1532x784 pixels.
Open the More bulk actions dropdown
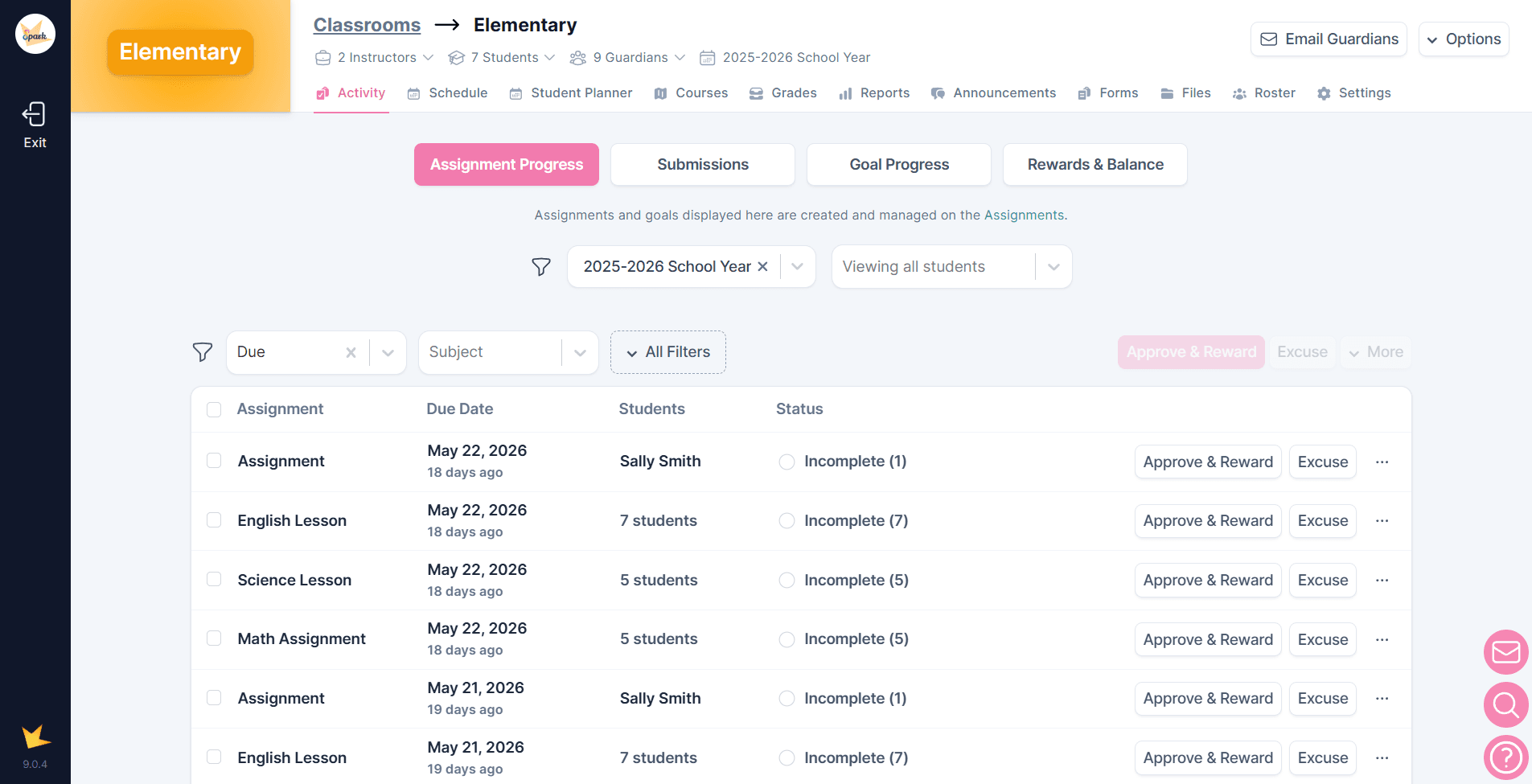(x=1376, y=352)
